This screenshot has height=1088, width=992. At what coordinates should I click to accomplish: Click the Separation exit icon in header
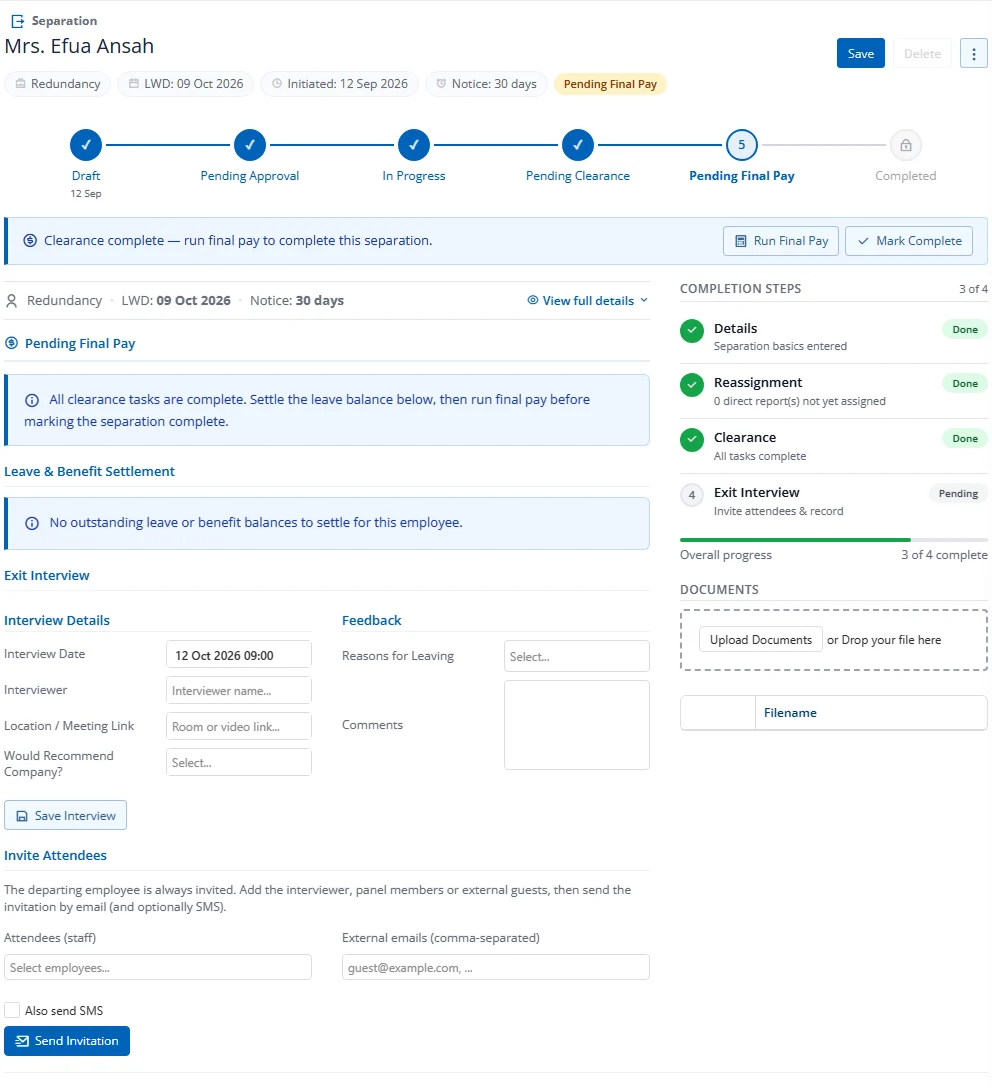coord(17,22)
